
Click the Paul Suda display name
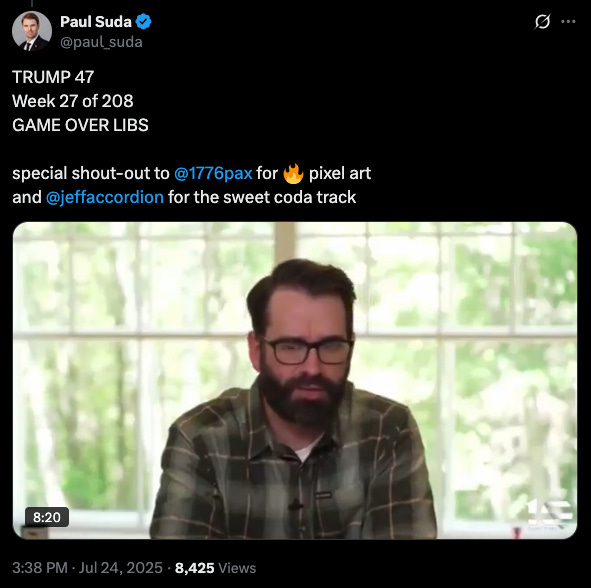pyautogui.click(x=96, y=22)
